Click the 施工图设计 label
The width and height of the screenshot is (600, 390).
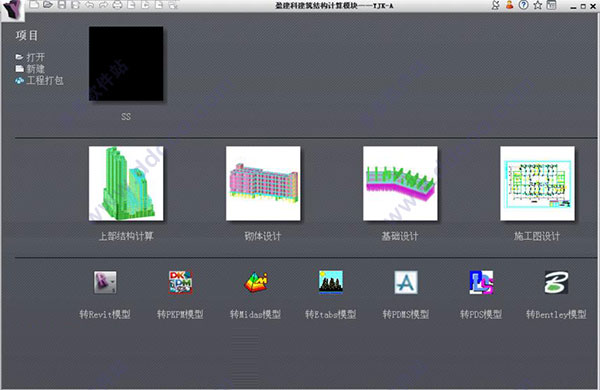[x=537, y=236]
